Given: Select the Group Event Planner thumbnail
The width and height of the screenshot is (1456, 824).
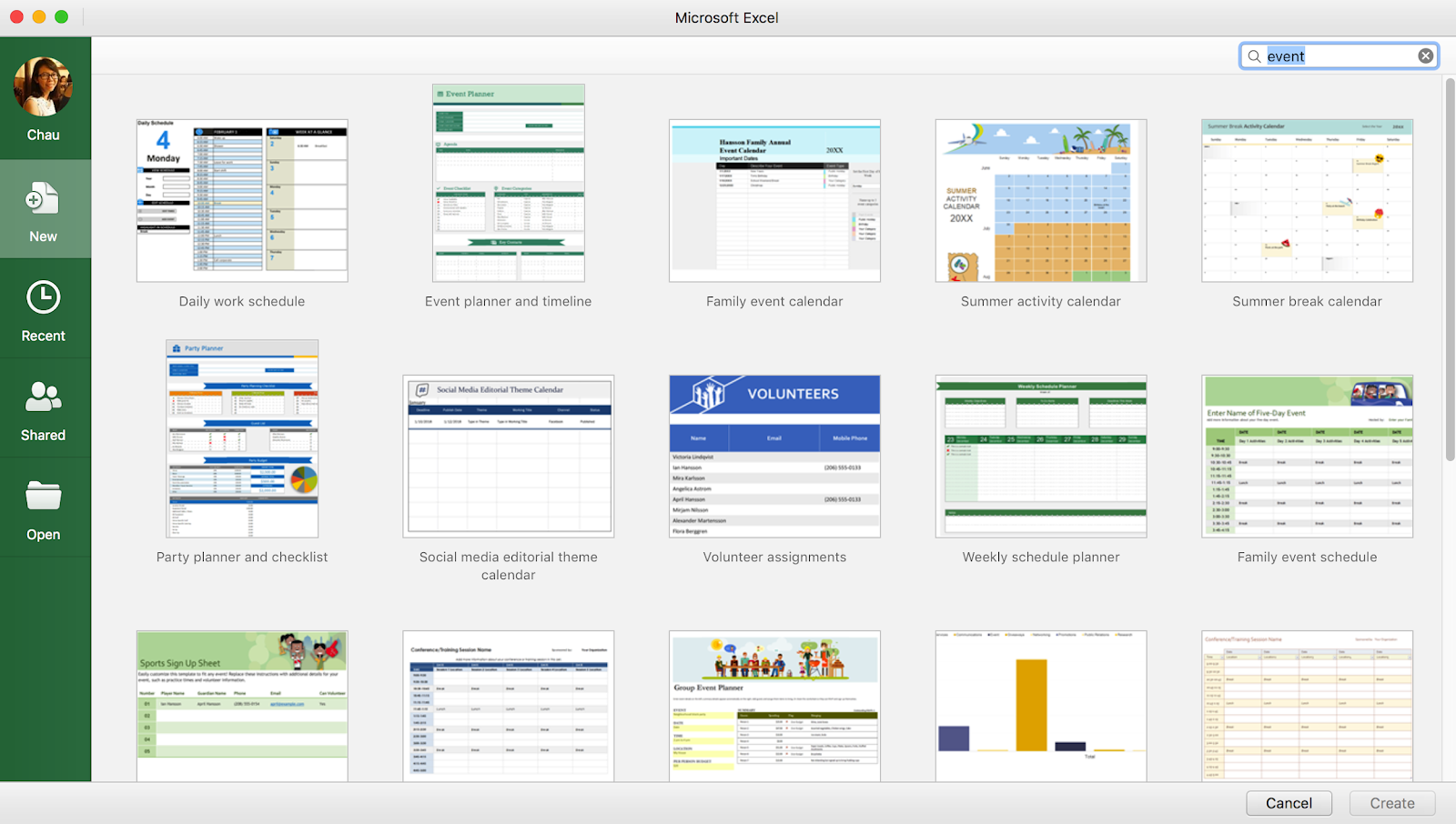Looking at the screenshot, I should click(x=774, y=706).
